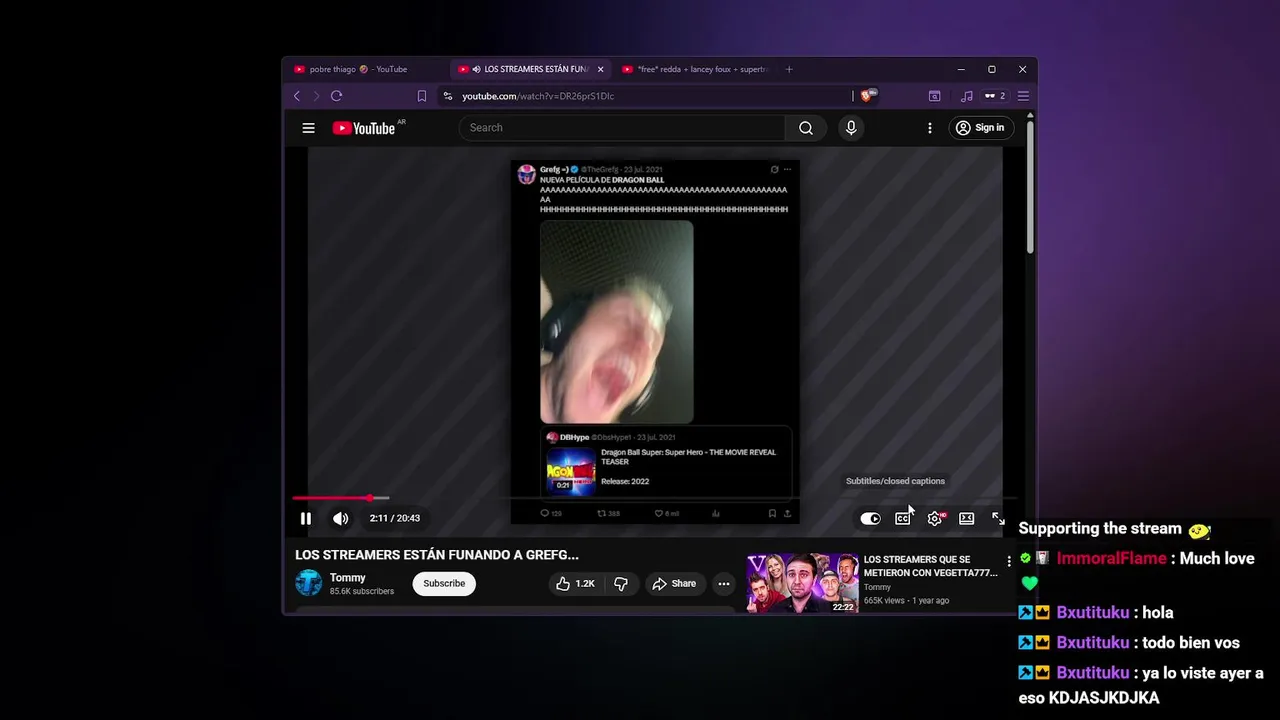This screenshot has height=720, width=1280.
Task: Go forward in the browser
Action: coord(316,96)
